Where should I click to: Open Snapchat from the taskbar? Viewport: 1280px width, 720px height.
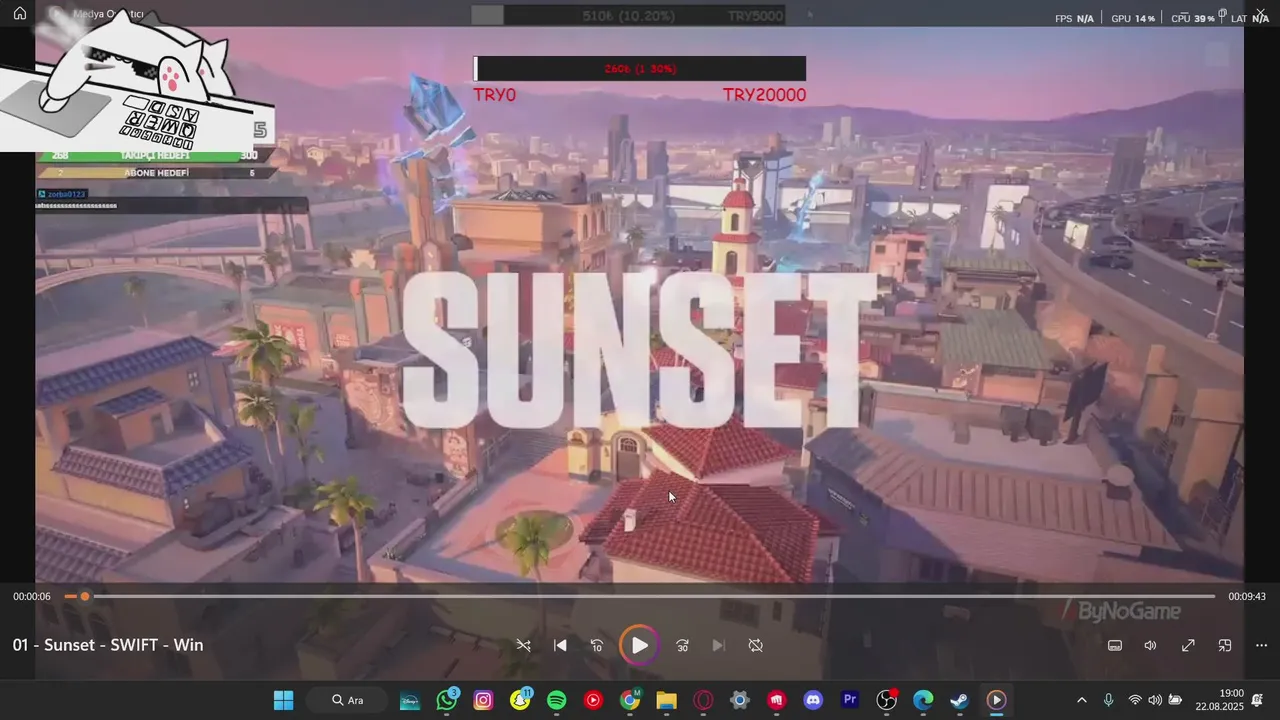pyautogui.click(x=520, y=700)
